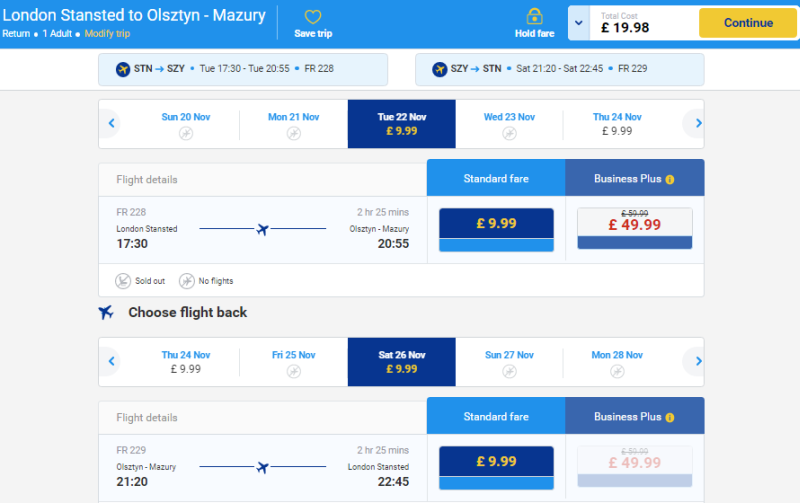Screen dimensions: 800x503
Task: Click the STN to SZY plane icon
Action: pos(123,69)
